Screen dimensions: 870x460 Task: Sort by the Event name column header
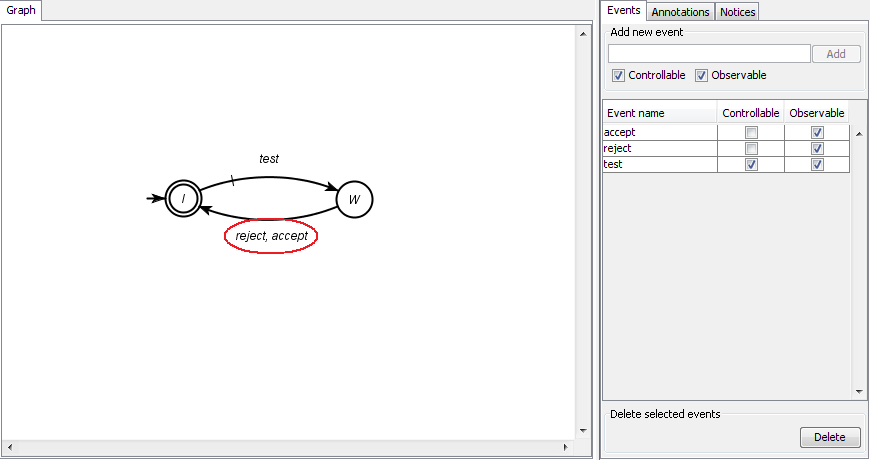click(x=659, y=113)
